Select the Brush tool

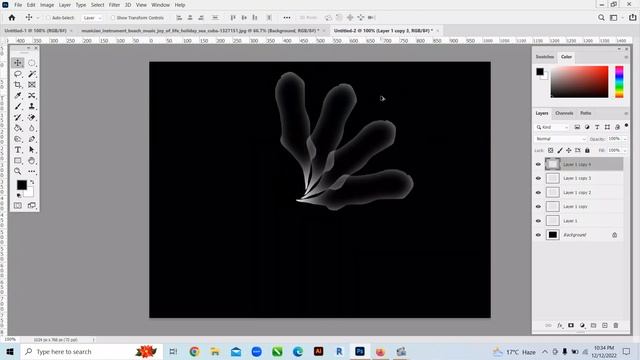[x=18, y=107]
